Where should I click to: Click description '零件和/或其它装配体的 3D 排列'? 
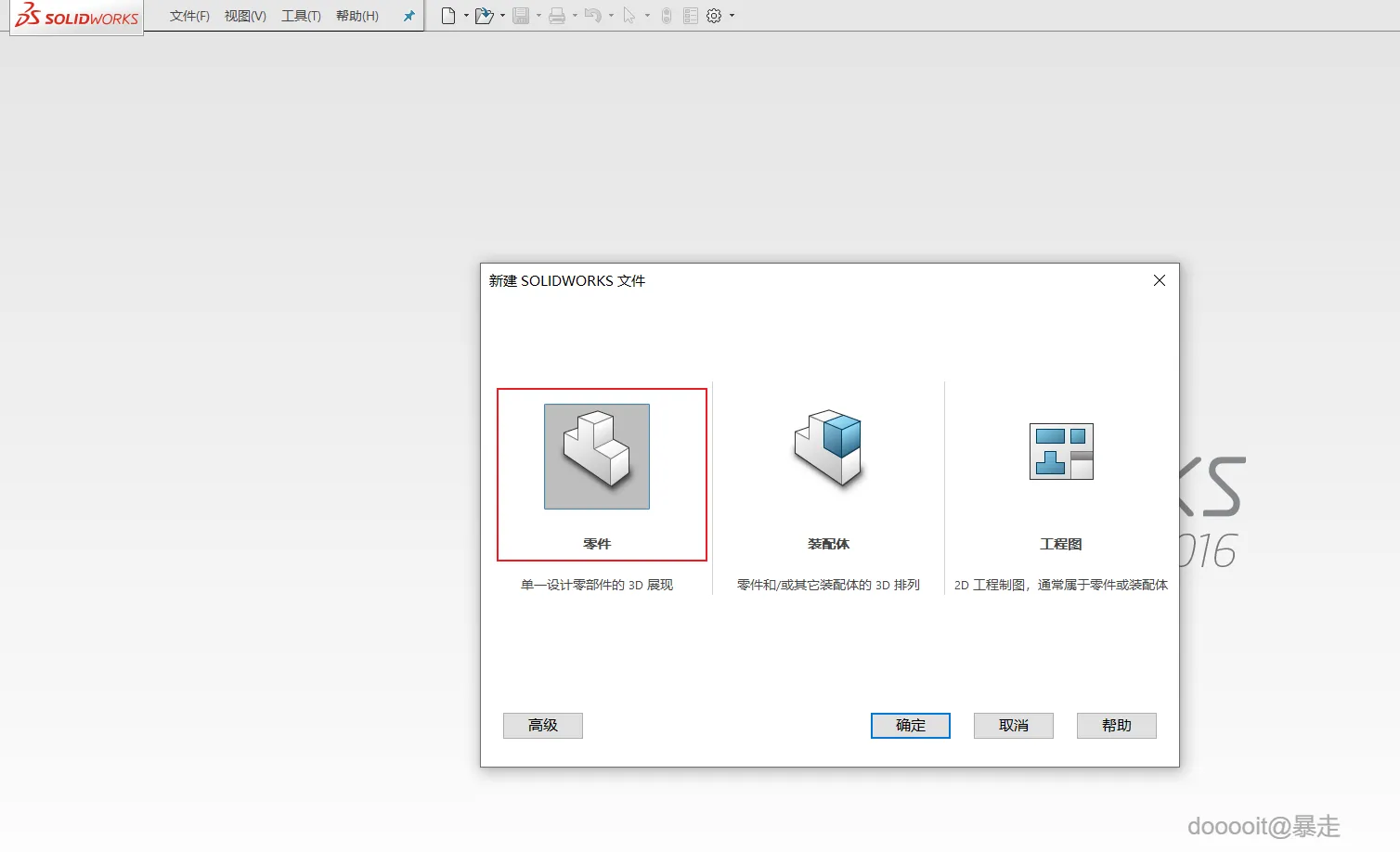click(x=828, y=585)
